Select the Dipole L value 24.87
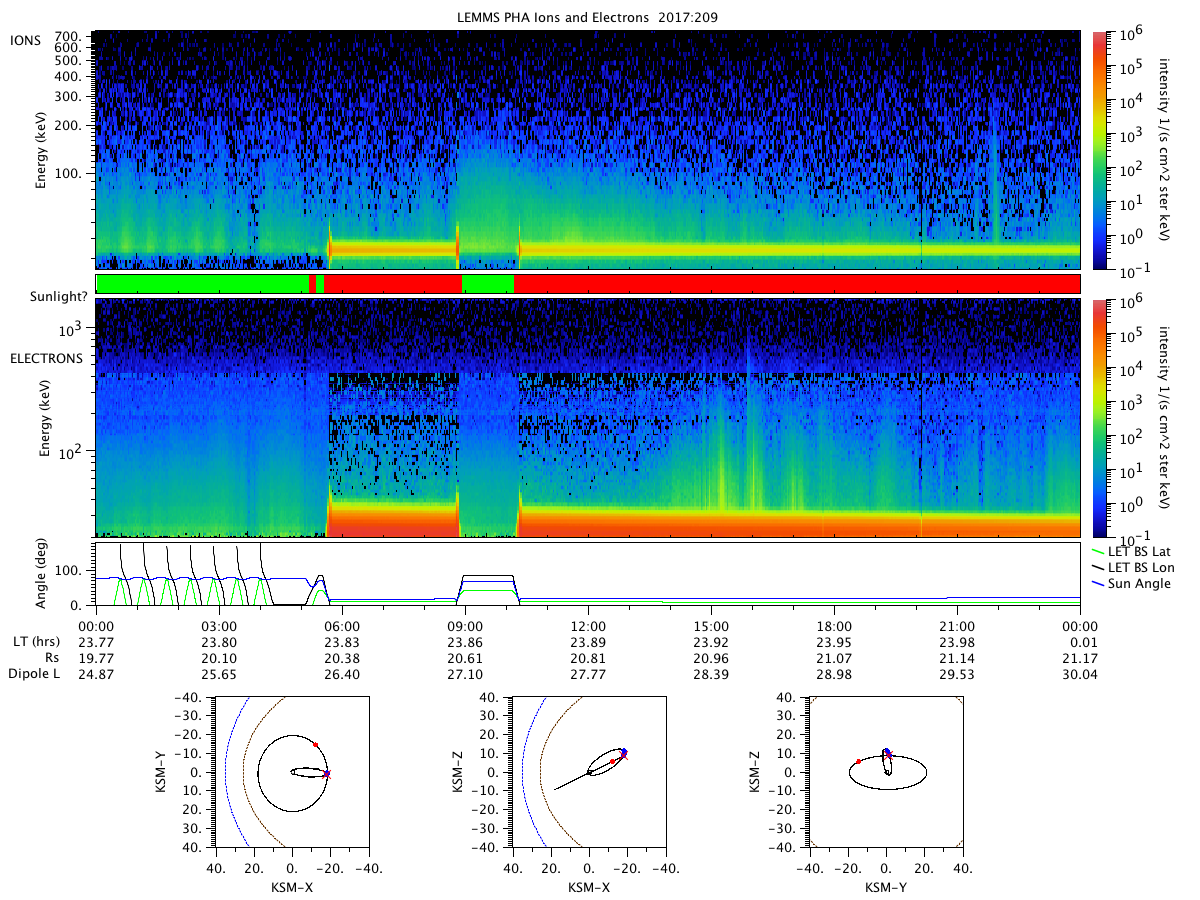This screenshot has width=1200, height=900. (96, 674)
